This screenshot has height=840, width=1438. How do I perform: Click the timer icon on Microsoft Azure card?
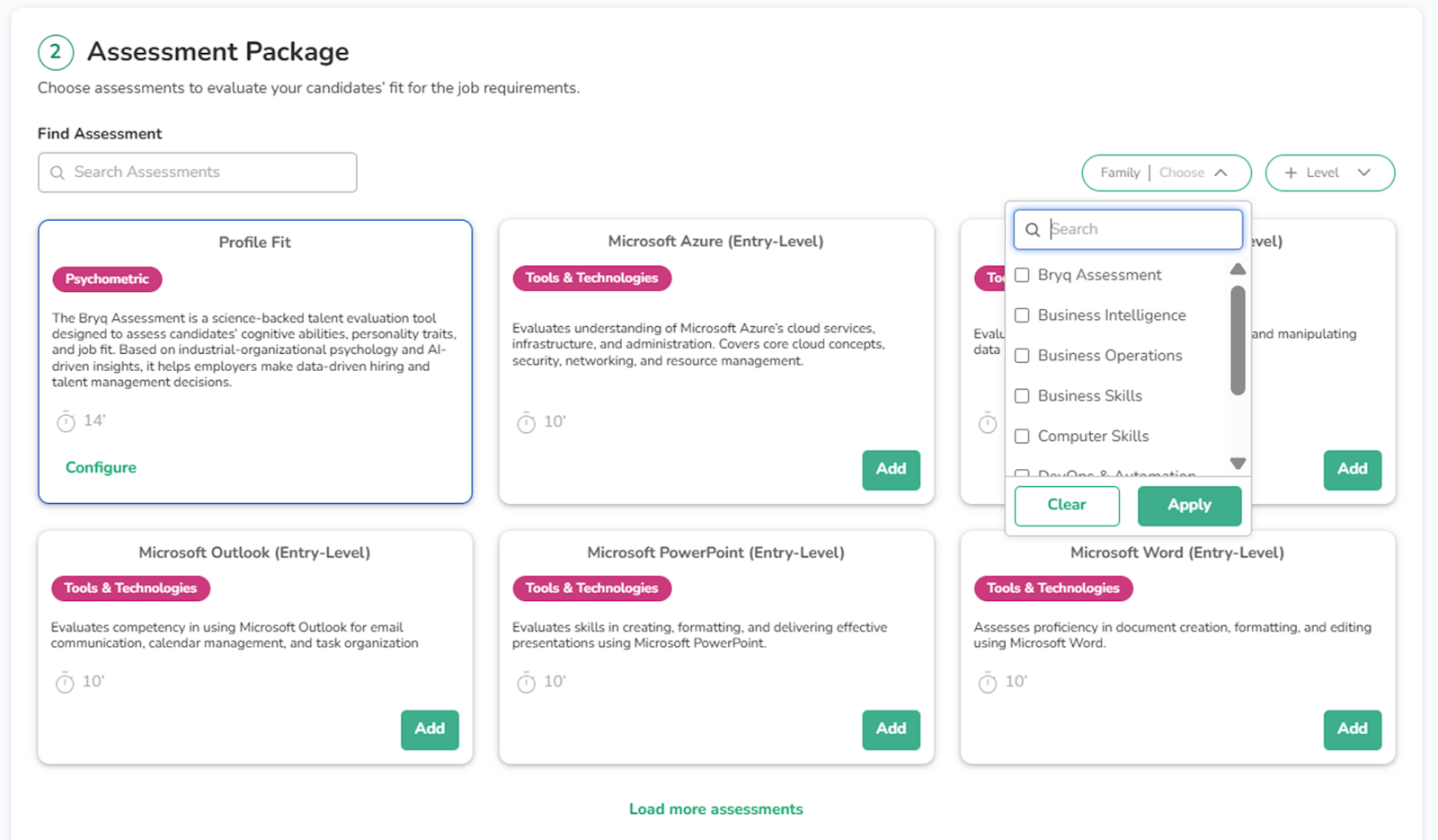(526, 422)
